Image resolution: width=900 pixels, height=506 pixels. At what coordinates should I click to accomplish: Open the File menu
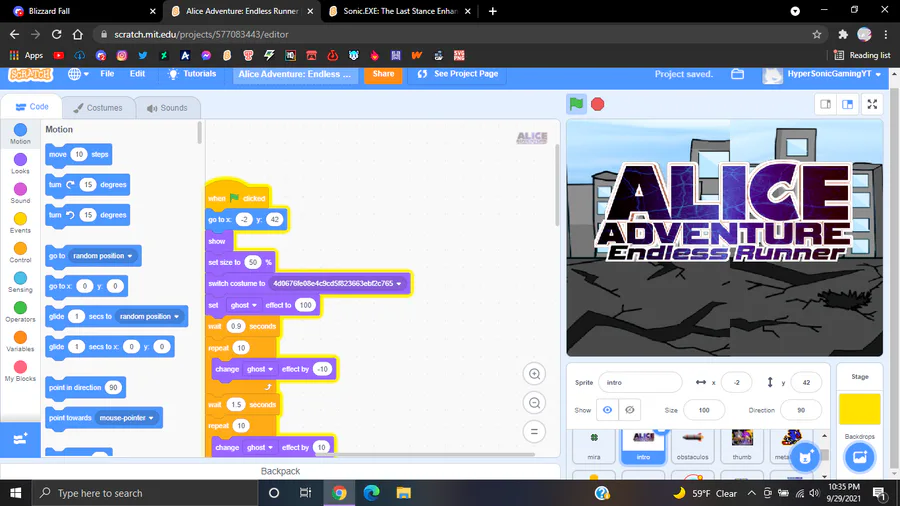pyautogui.click(x=107, y=74)
